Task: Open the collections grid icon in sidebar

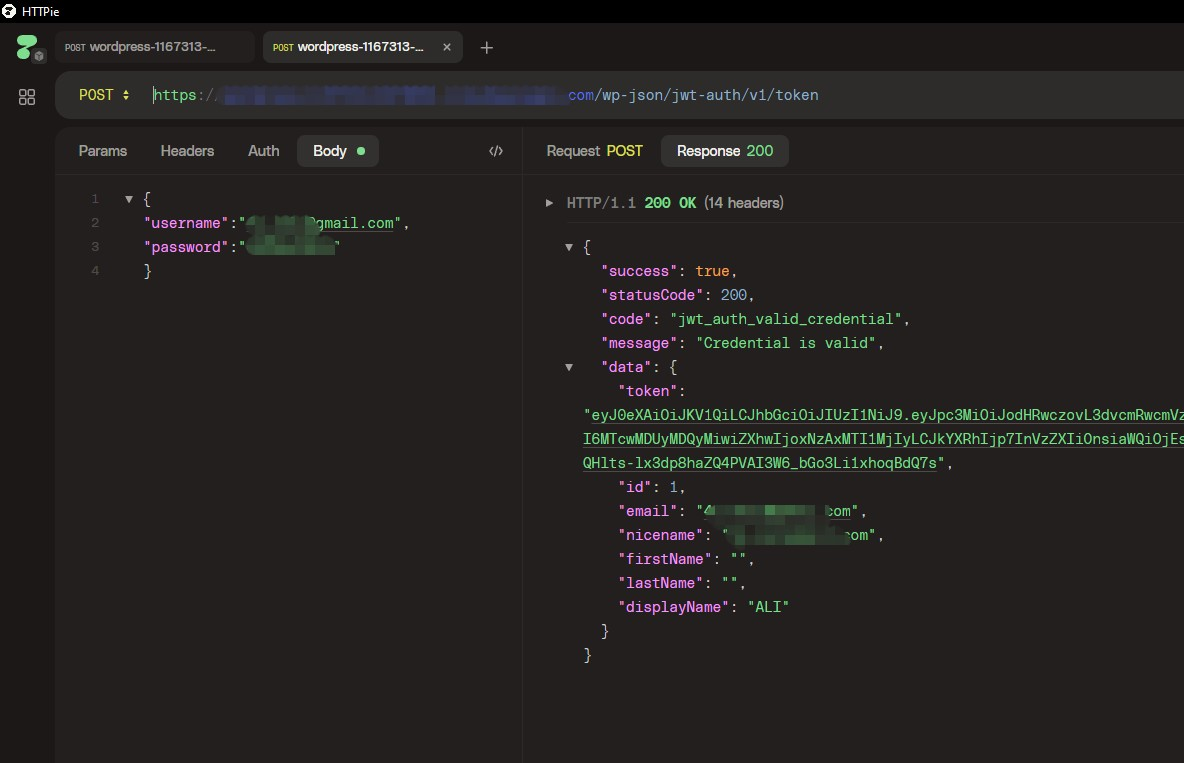Action: point(26,97)
